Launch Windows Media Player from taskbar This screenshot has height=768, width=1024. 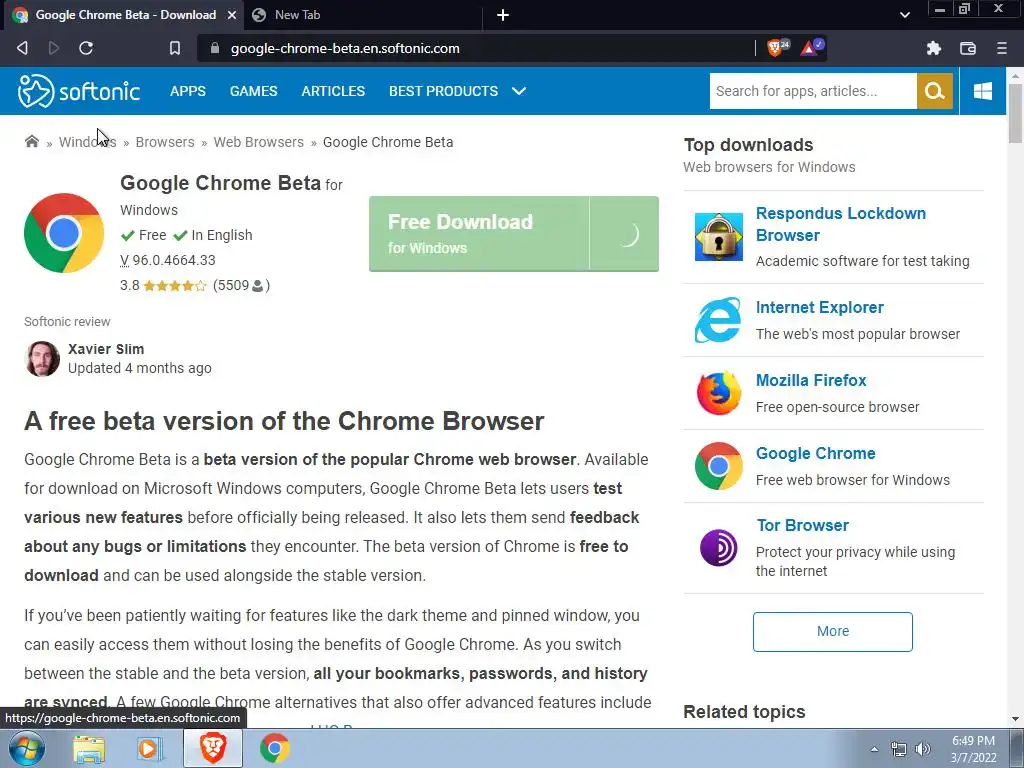[150, 748]
